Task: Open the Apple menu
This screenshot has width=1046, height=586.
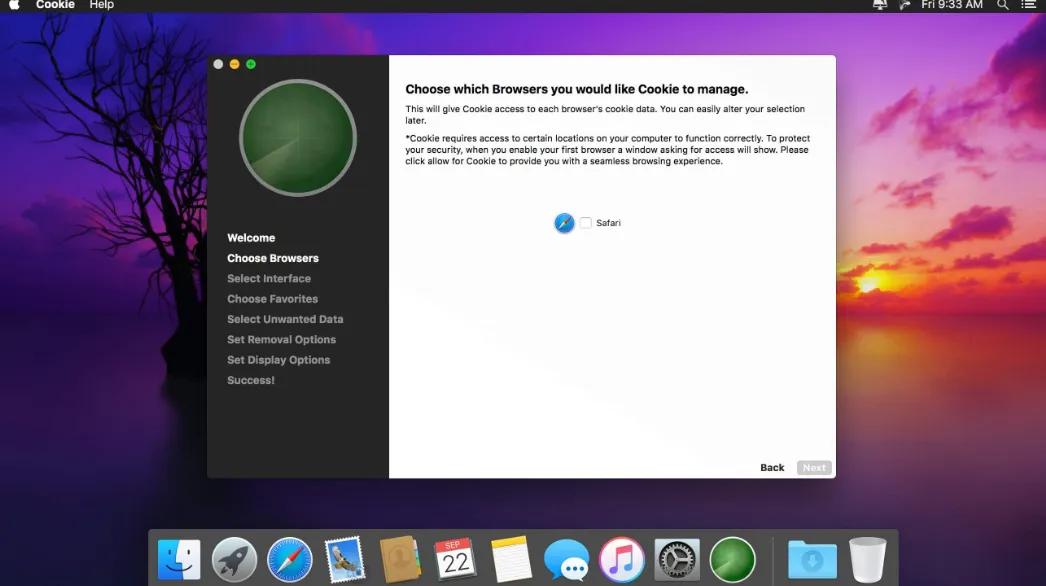Action: point(14,5)
